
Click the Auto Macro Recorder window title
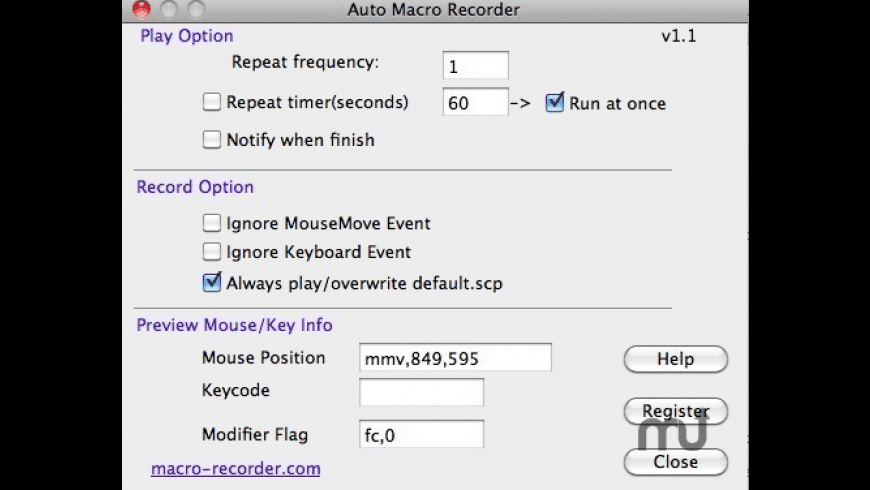[x=434, y=10]
